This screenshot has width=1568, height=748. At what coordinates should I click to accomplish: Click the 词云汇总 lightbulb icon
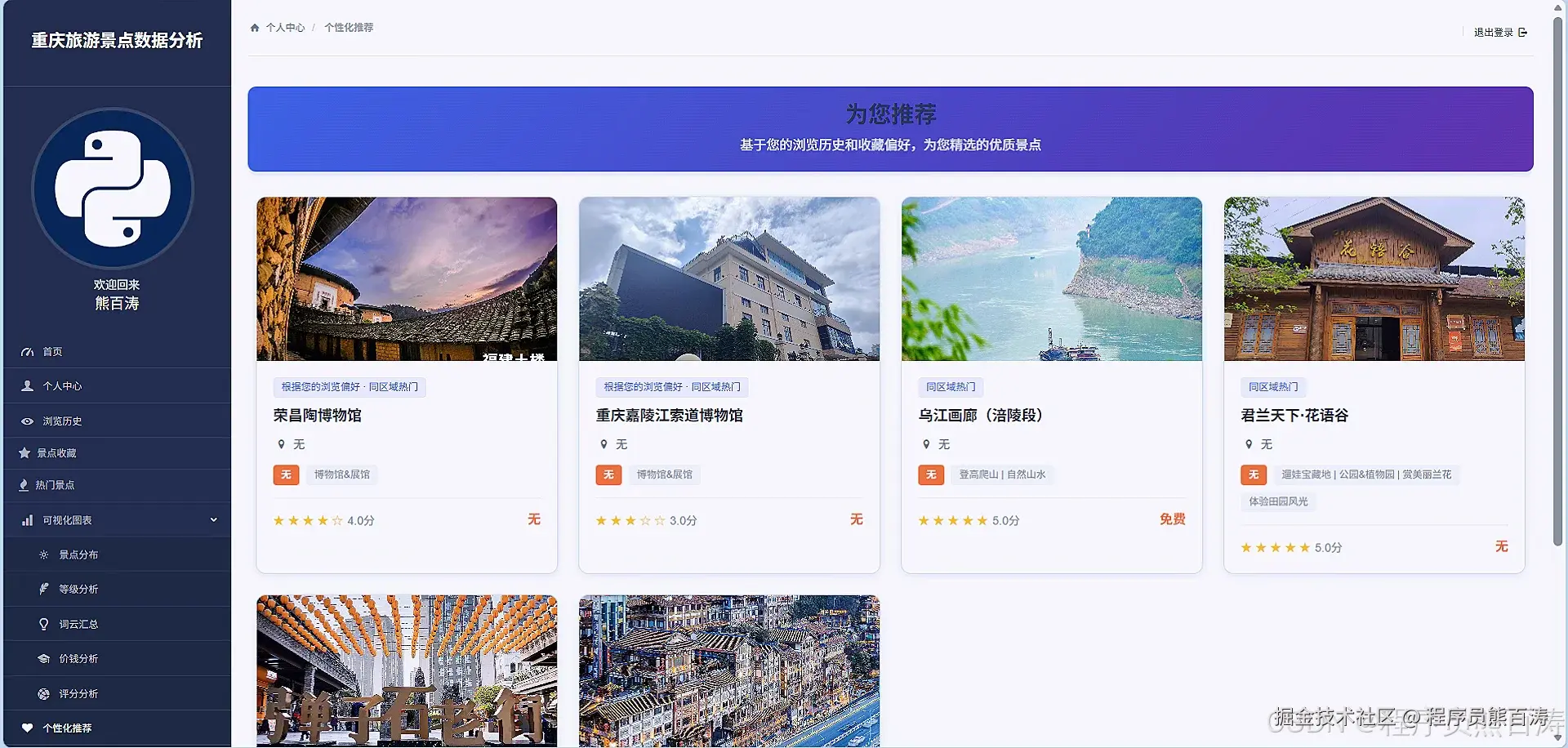(45, 624)
